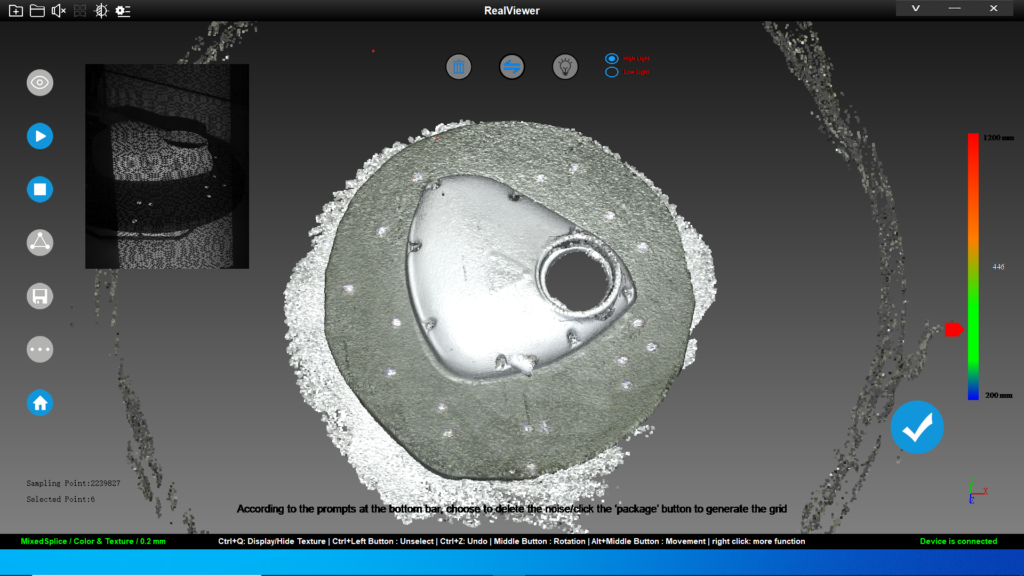Select the Low Light radio button
This screenshot has height=576, width=1024.
pos(611,72)
